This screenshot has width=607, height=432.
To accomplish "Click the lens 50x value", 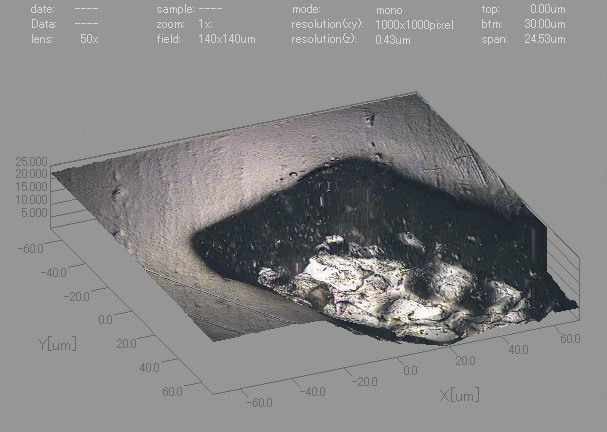I will [x=88, y=39].
